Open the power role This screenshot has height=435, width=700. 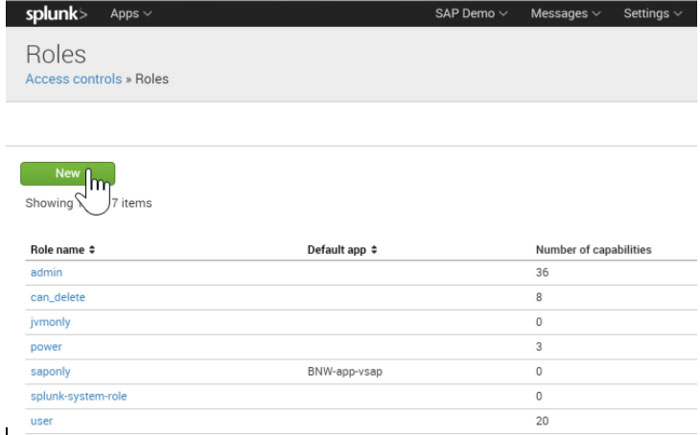click(x=47, y=347)
